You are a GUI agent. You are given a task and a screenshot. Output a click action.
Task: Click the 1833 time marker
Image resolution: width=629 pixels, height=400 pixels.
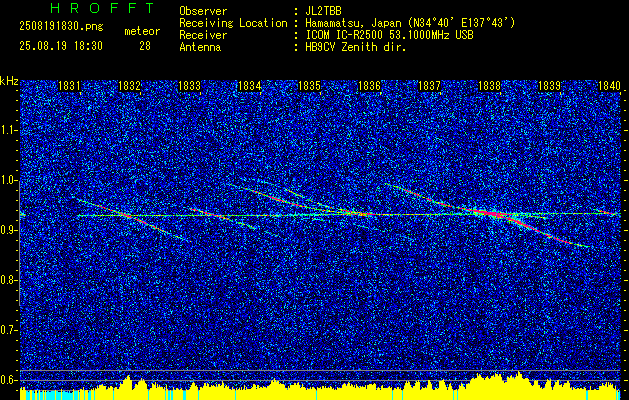click(x=189, y=86)
